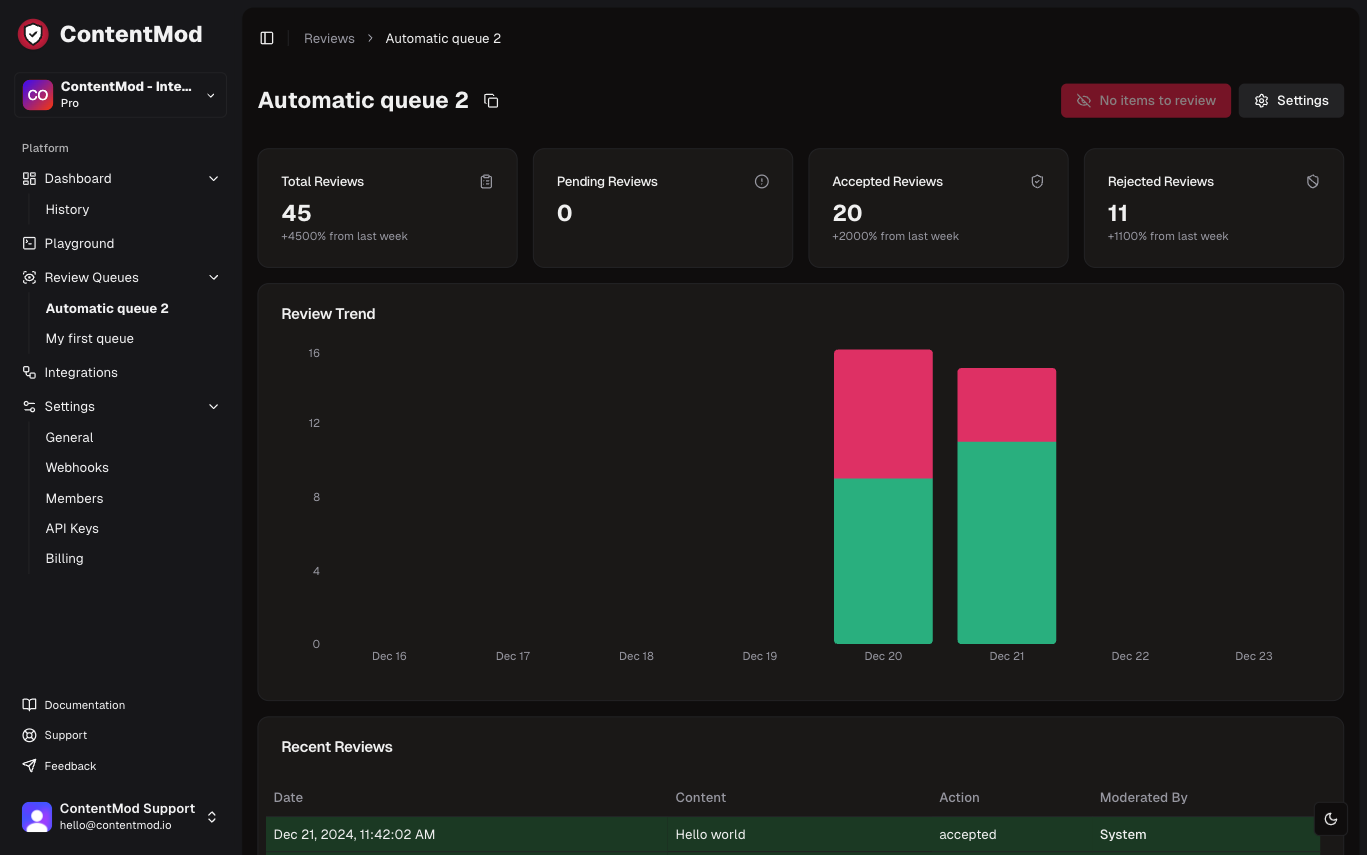Collapse the sidebar Settings section chevron
This screenshot has width=1367, height=855.
pyautogui.click(x=213, y=406)
